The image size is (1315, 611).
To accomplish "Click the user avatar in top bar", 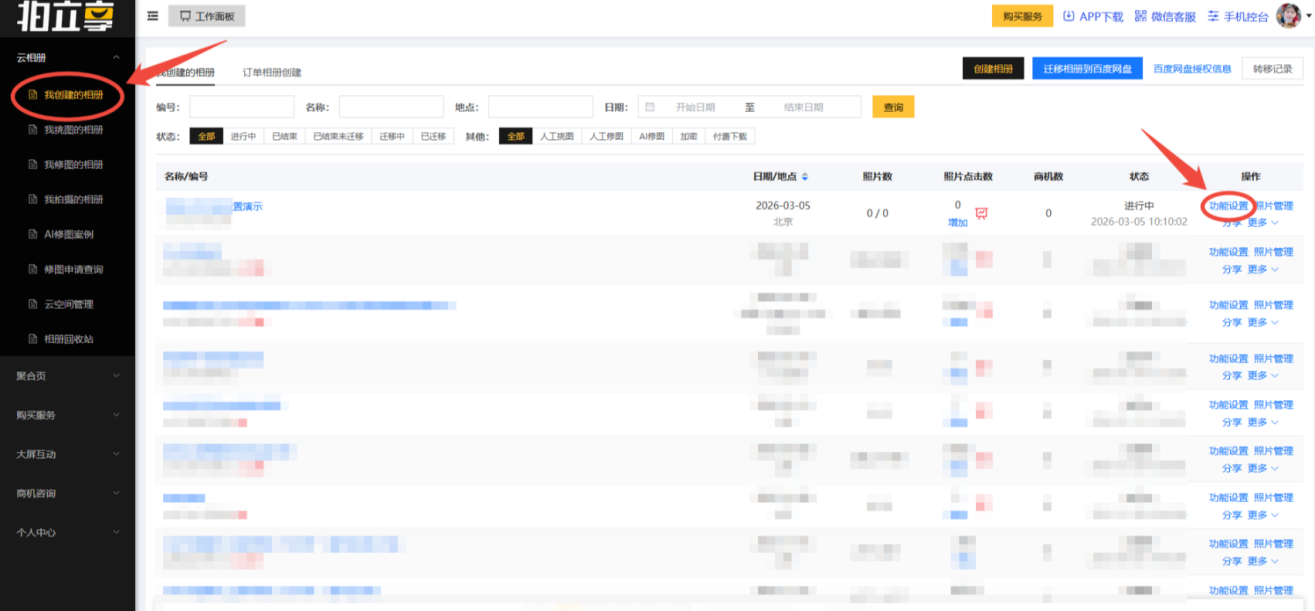I will (1290, 16).
